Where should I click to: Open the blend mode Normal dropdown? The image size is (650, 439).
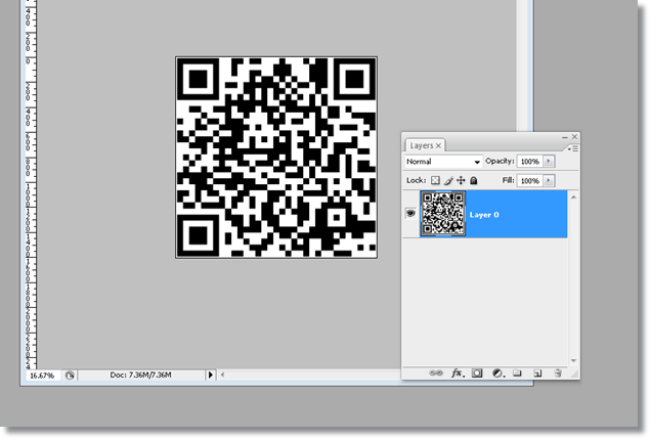click(x=443, y=162)
